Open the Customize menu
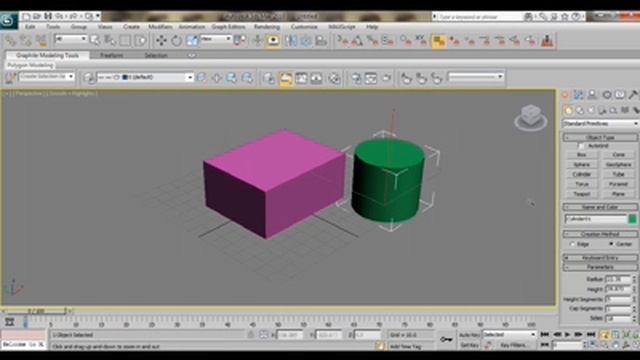This screenshot has width=640, height=360. (x=304, y=27)
